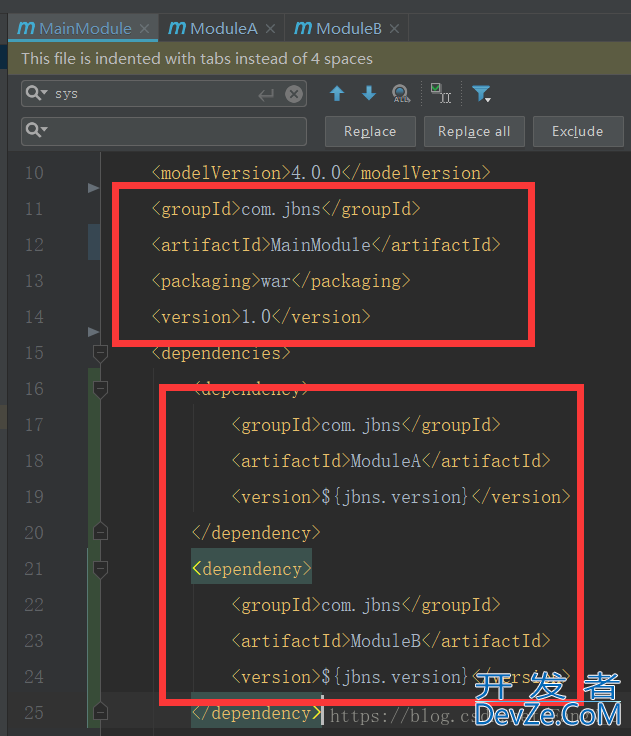Screen dimensions: 631x736
Task: Click the Replace all button
Action: tap(474, 131)
